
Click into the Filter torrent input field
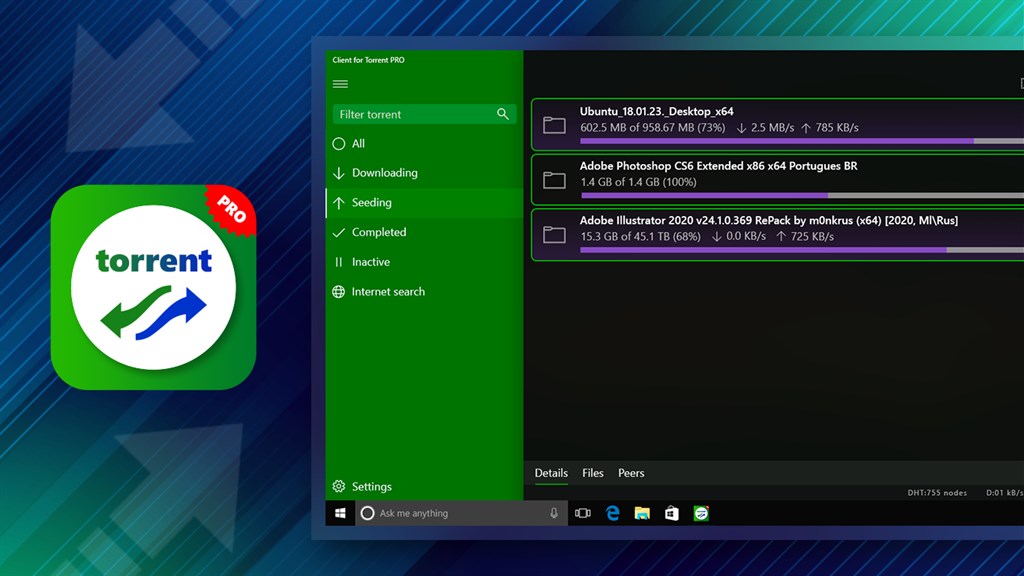424,114
